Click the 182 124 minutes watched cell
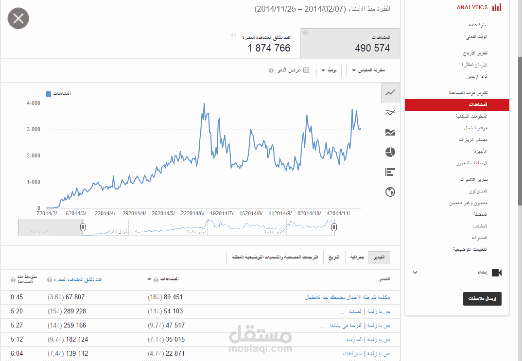The width and height of the screenshot is (522, 361). point(68,339)
